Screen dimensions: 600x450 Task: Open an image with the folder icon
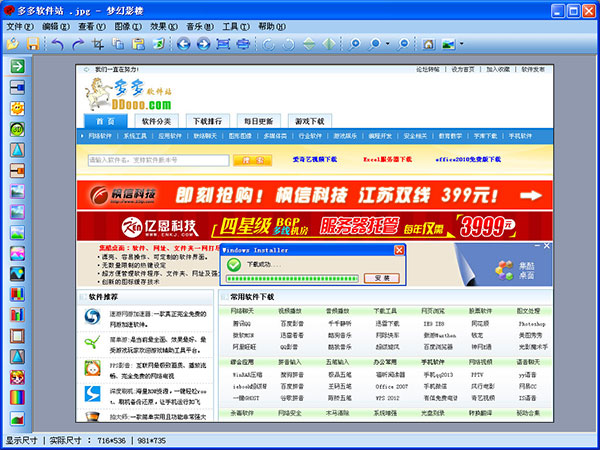tap(13, 44)
